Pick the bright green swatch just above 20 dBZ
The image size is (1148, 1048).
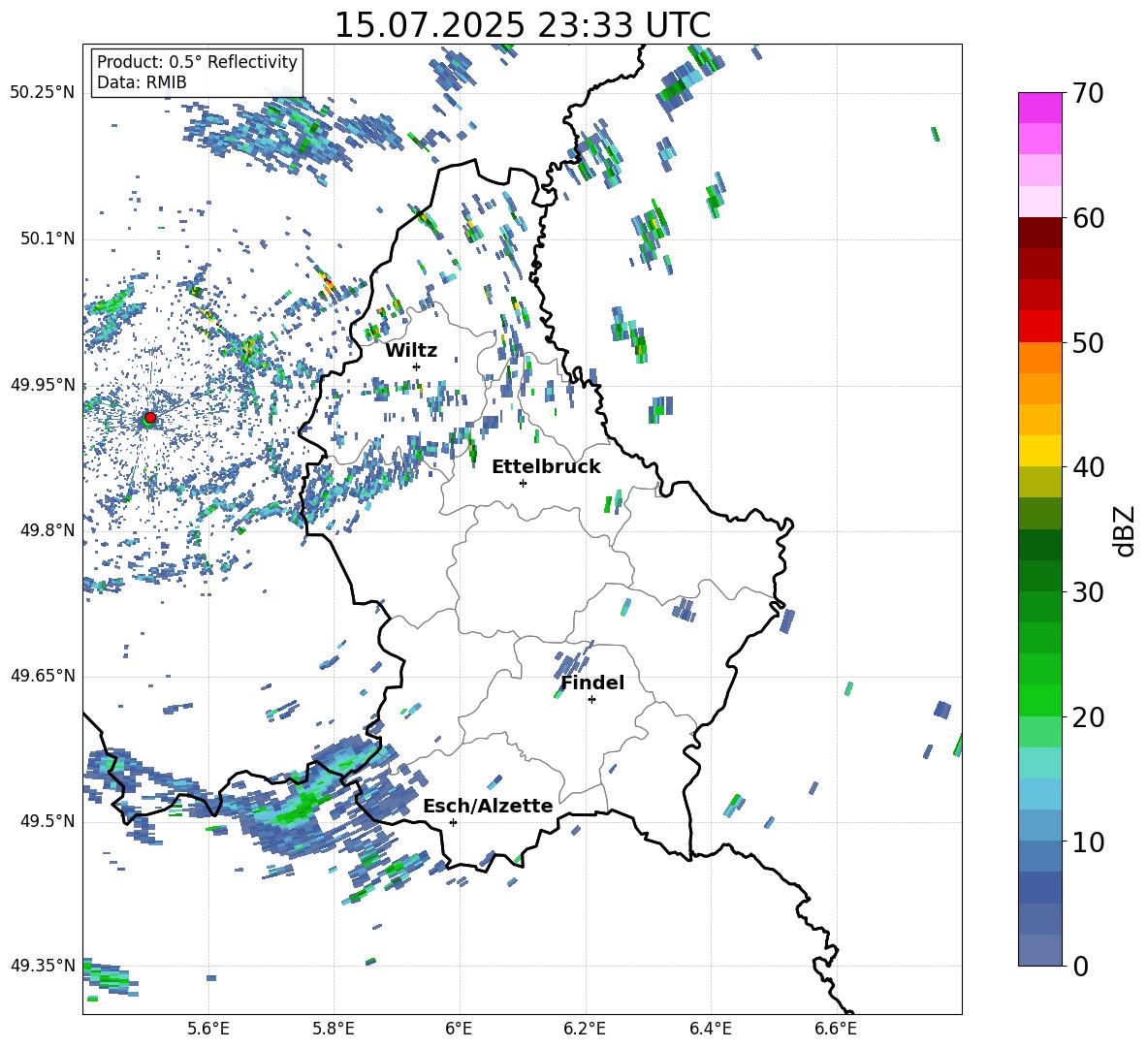pyautogui.click(x=1039, y=700)
